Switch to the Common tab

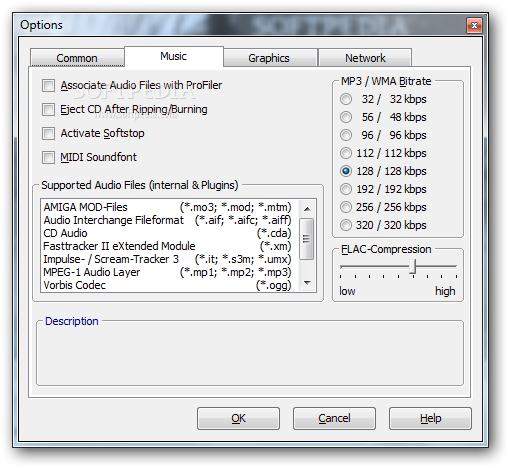point(77,58)
